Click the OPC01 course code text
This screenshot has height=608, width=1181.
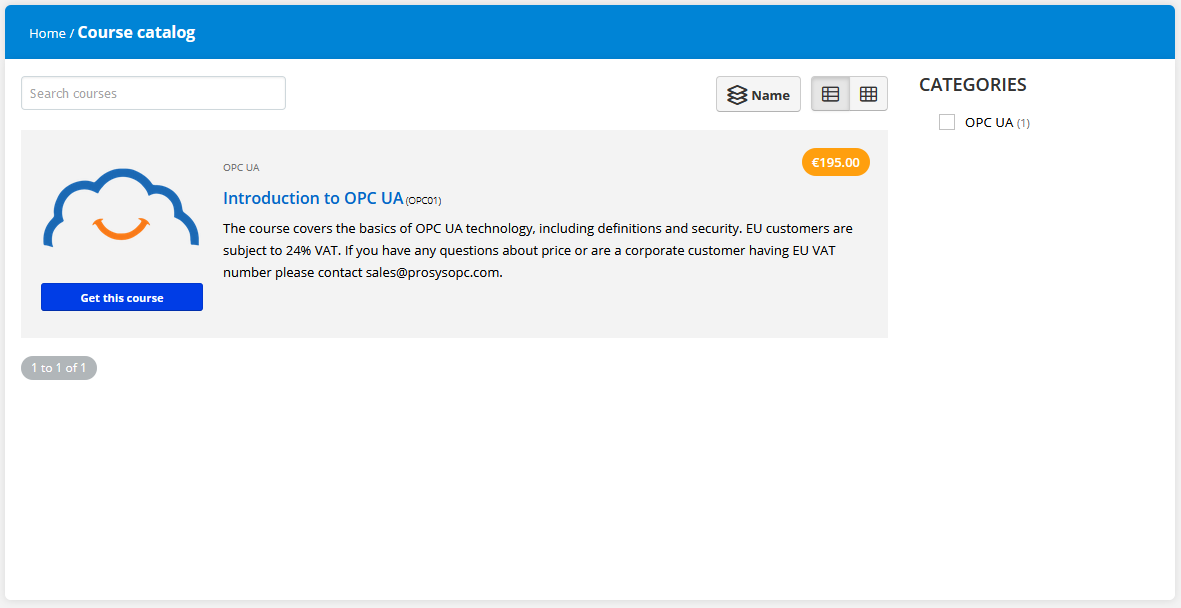point(423,200)
